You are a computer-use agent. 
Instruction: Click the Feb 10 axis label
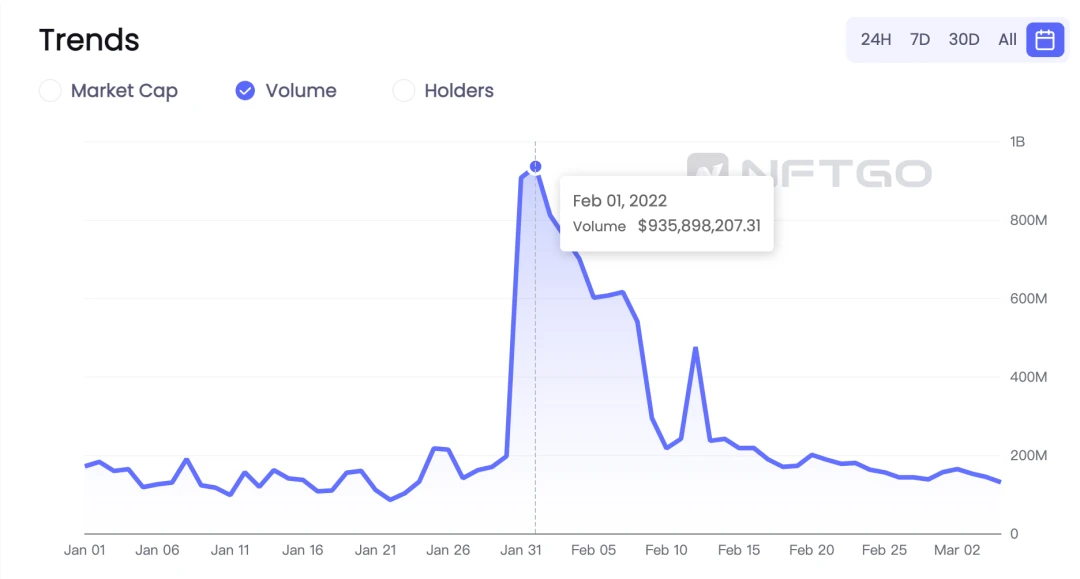click(x=666, y=550)
